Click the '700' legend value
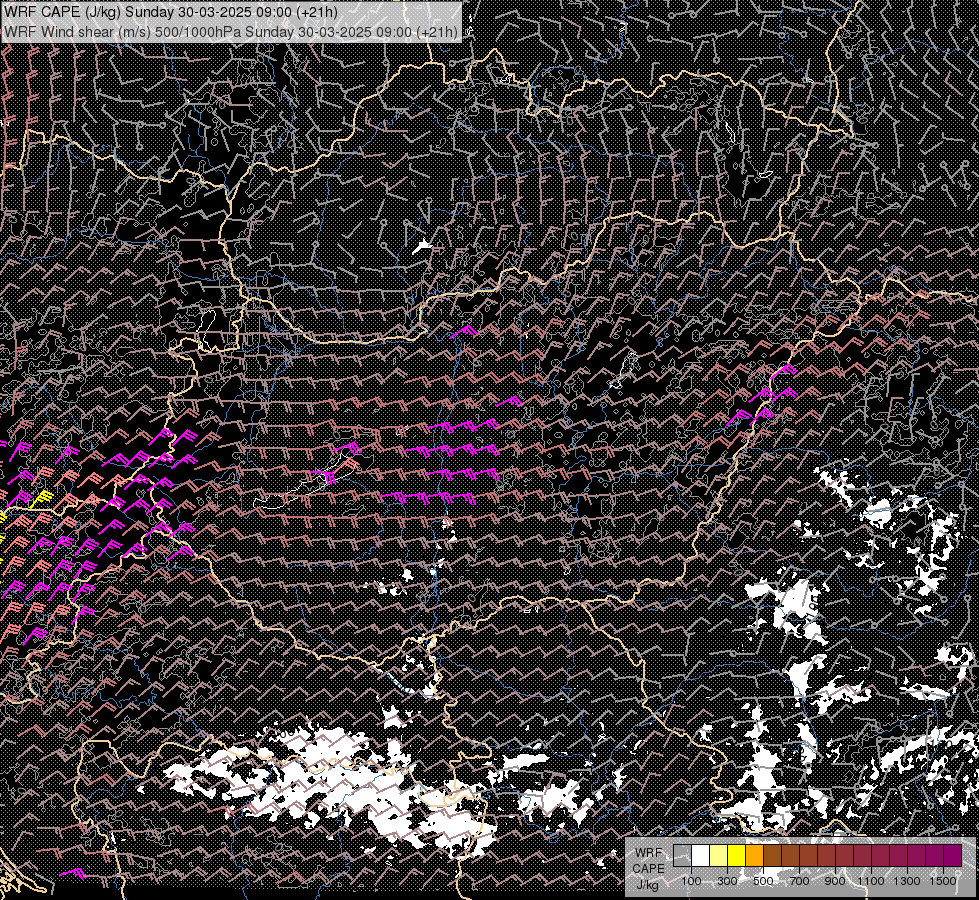 tap(799, 881)
